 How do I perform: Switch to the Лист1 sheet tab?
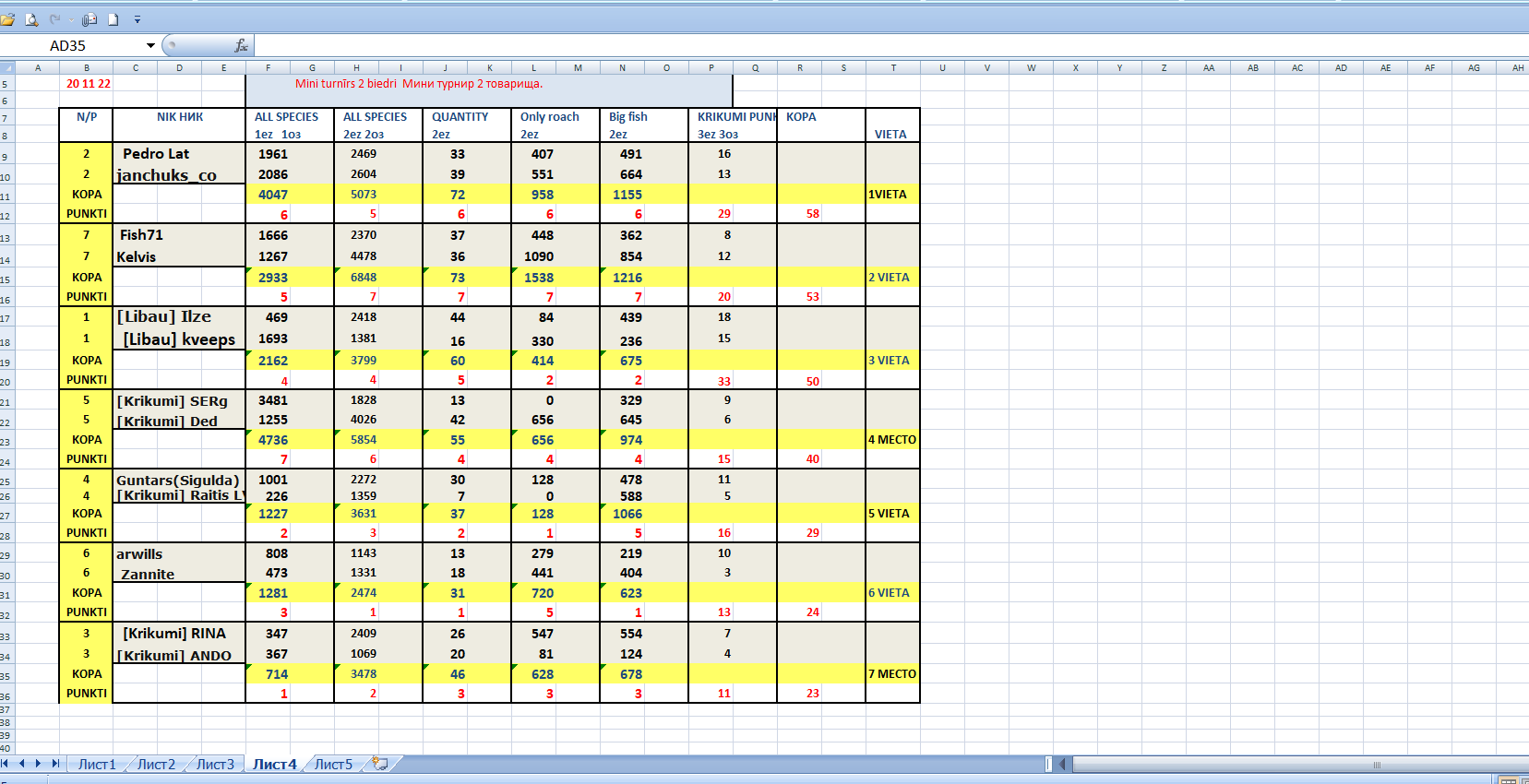[97, 764]
